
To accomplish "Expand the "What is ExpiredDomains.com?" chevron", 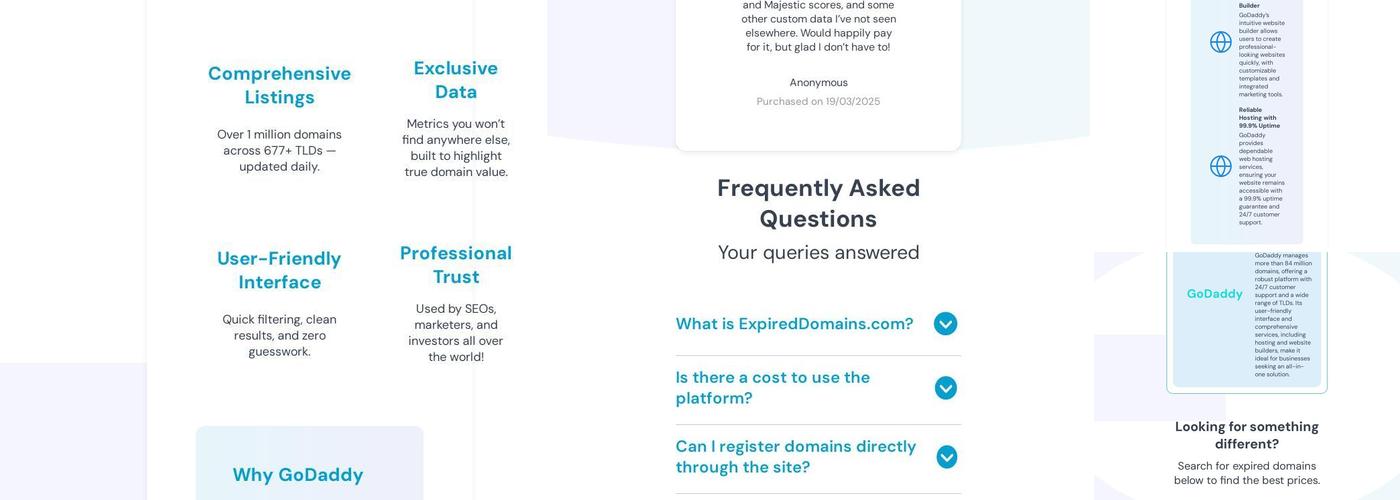I will pyautogui.click(x=945, y=324).
